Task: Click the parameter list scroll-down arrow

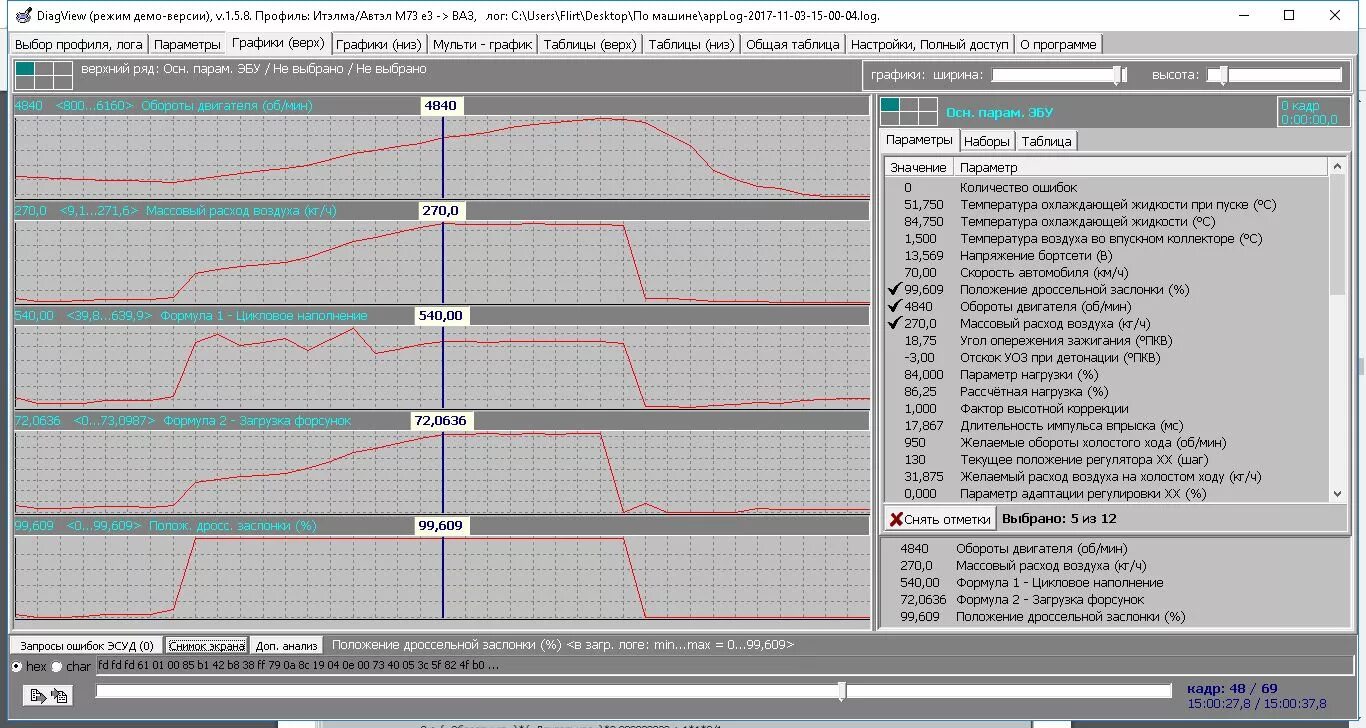Action: tap(1338, 493)
